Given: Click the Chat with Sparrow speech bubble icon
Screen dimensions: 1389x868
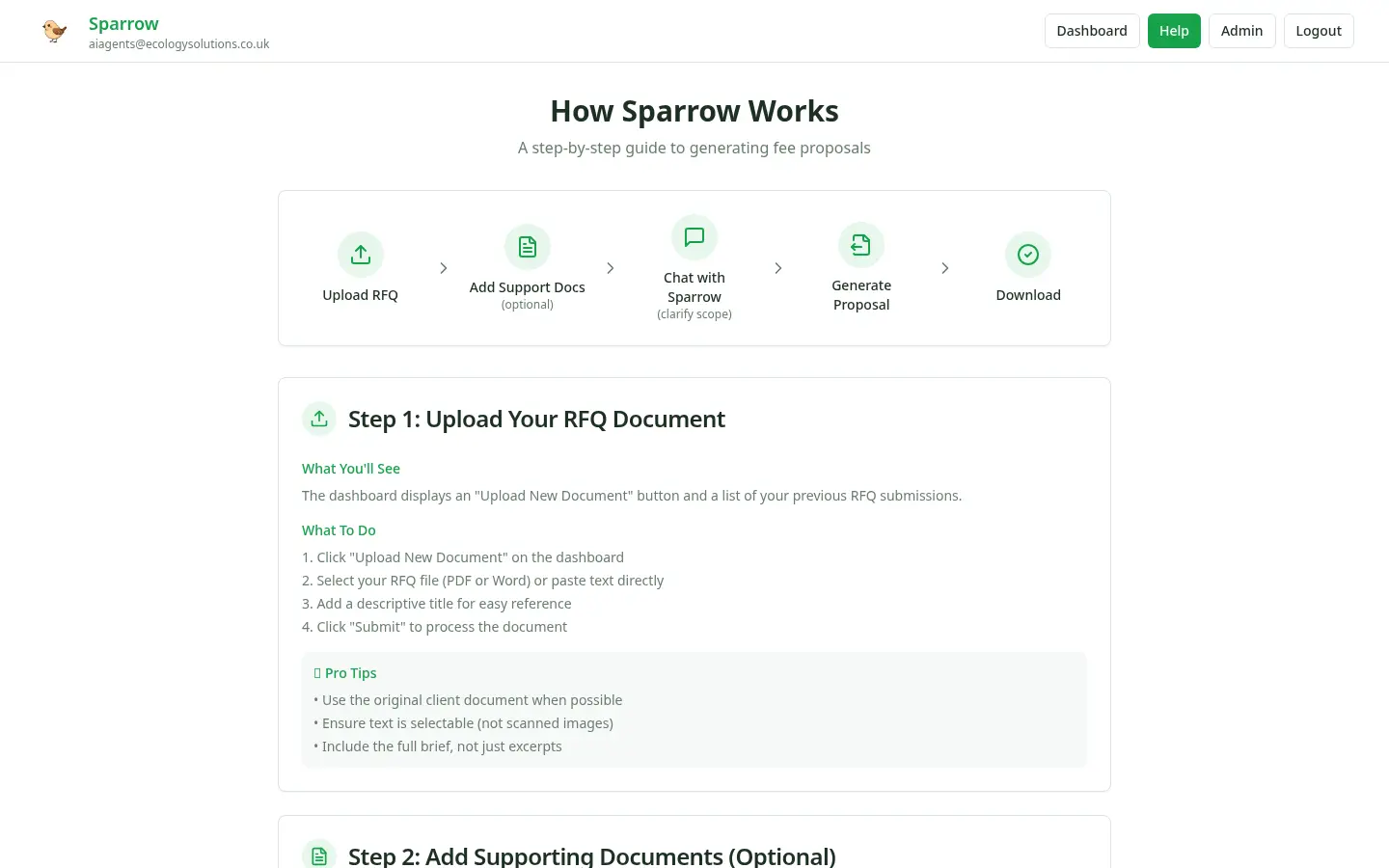Looking at the screenshot, I should [694, 237].
